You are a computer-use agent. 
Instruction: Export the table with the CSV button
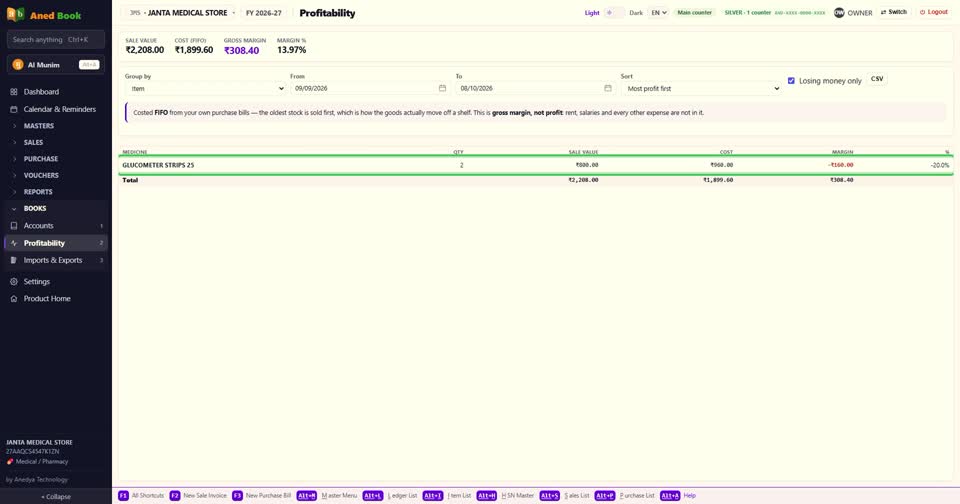click(877, 79)
